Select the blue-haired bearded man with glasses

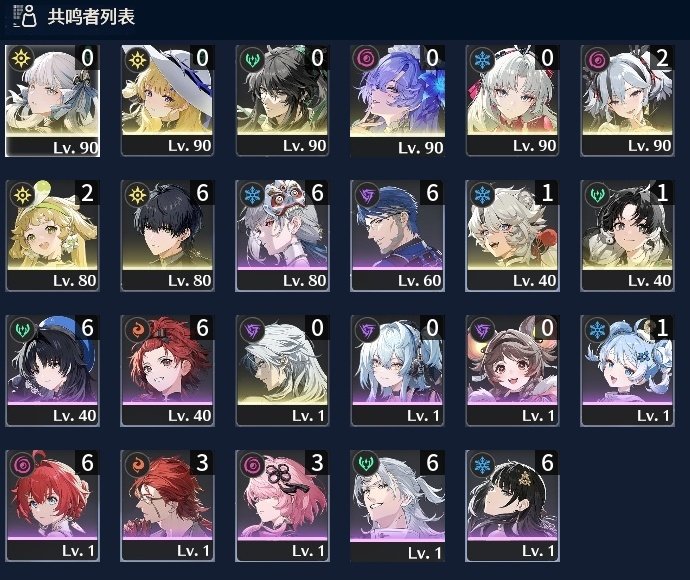(397, 236)
